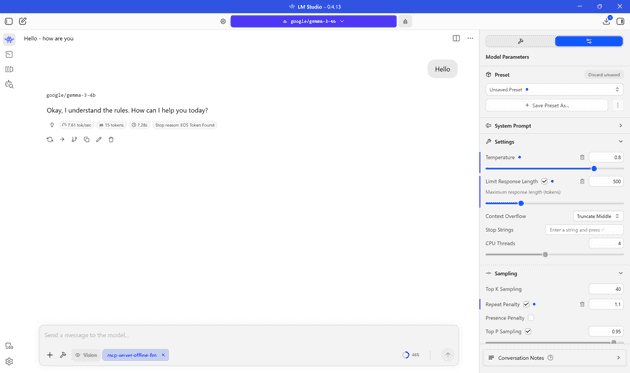Collapse the Settings section

(x=554, y=141)
